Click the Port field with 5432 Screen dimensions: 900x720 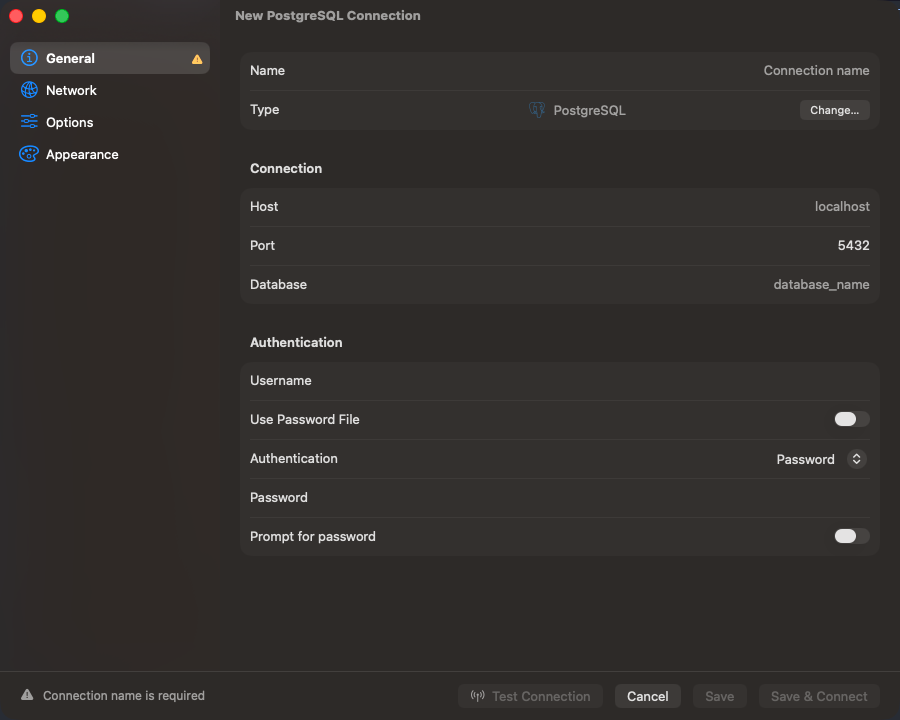click(560, 246)
